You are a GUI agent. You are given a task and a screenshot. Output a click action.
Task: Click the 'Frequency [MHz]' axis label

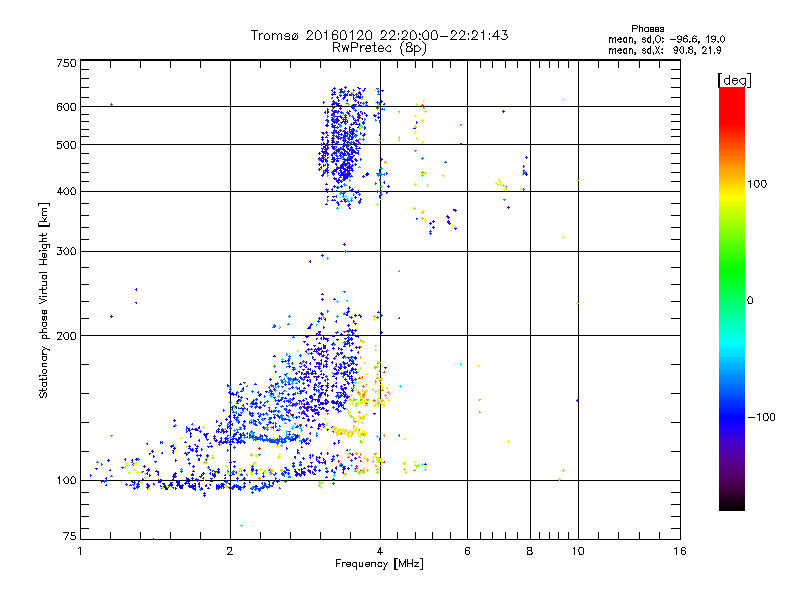[379, 564]
